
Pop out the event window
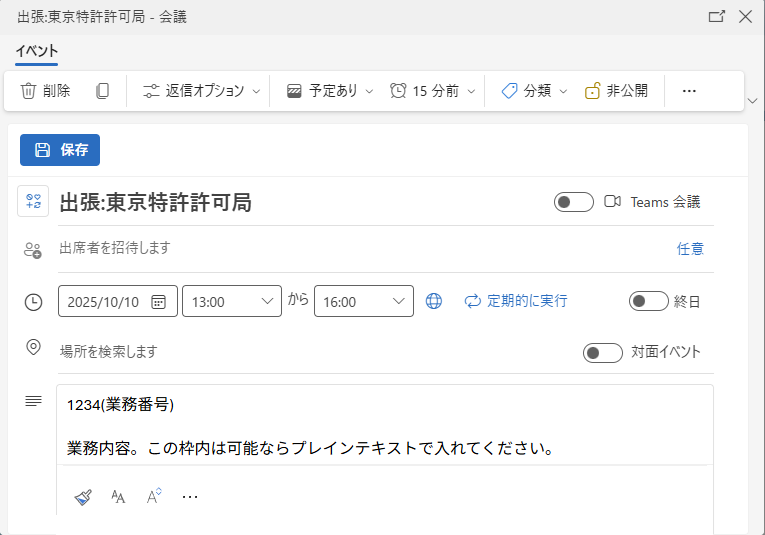pos(716,17)
